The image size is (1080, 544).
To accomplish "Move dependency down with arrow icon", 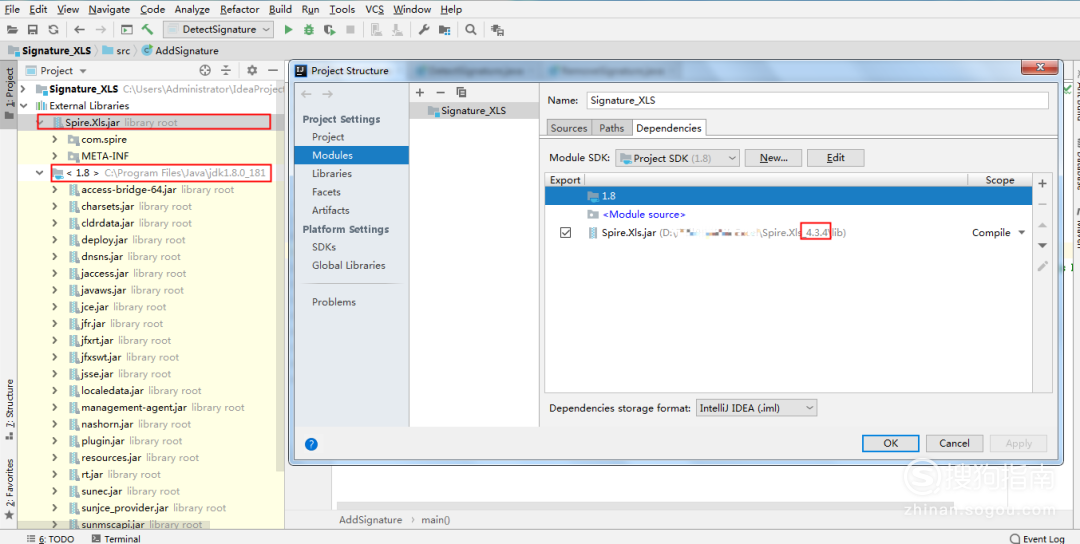I will point(1042,245).
